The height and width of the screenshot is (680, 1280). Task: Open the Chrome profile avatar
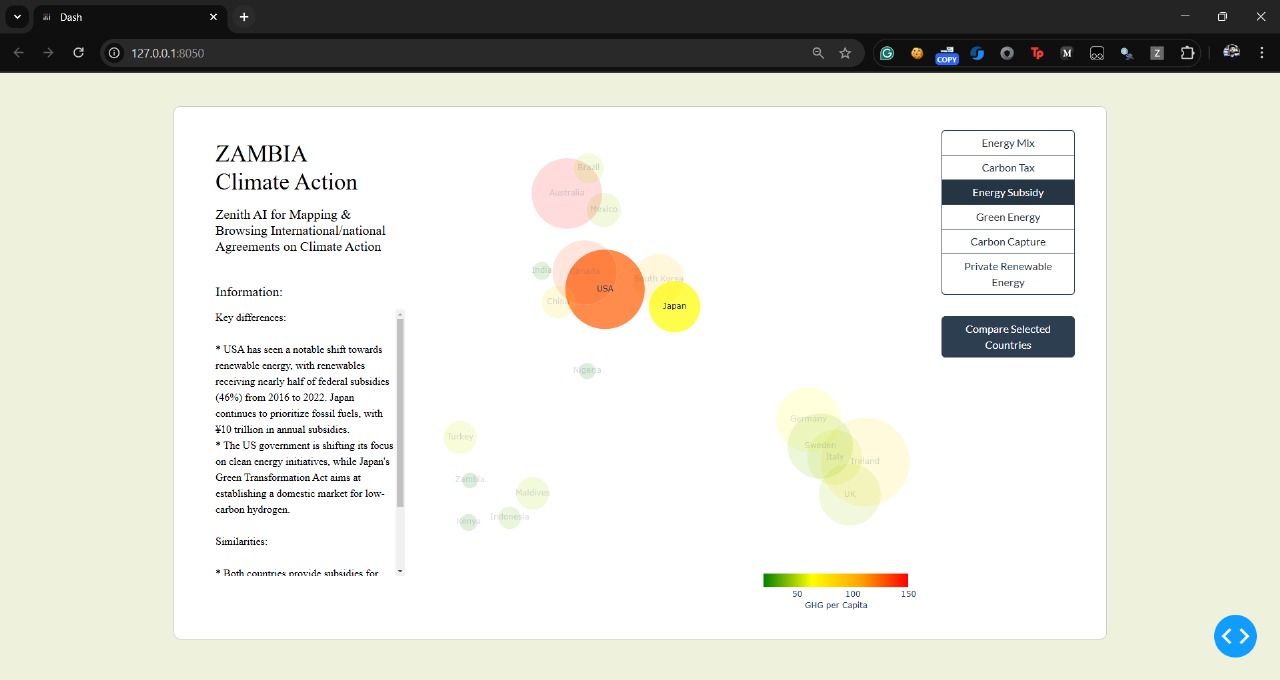pos(1231,53)
